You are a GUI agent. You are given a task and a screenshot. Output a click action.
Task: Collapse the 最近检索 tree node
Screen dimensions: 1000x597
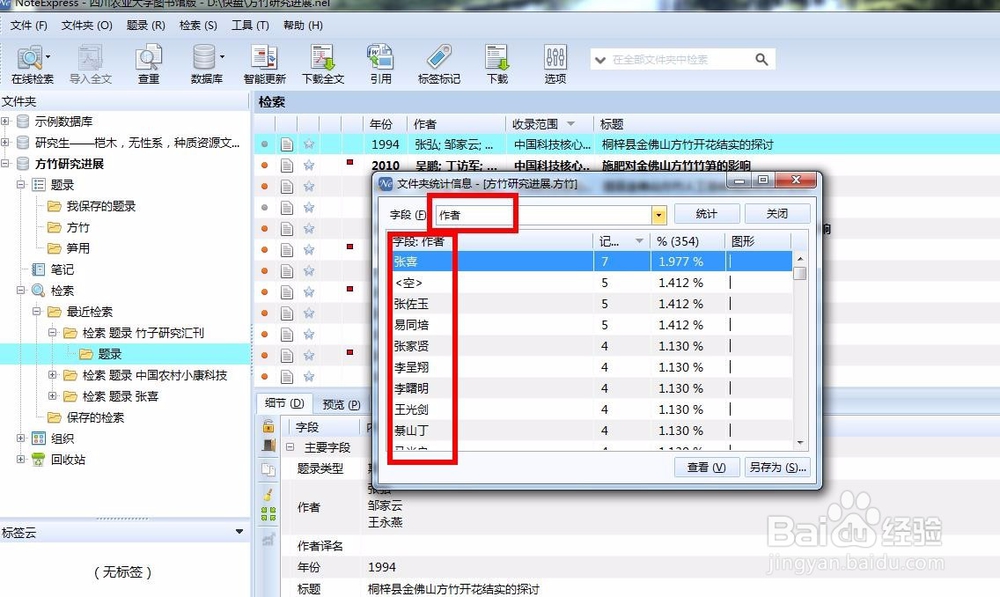tap(37, 311)
